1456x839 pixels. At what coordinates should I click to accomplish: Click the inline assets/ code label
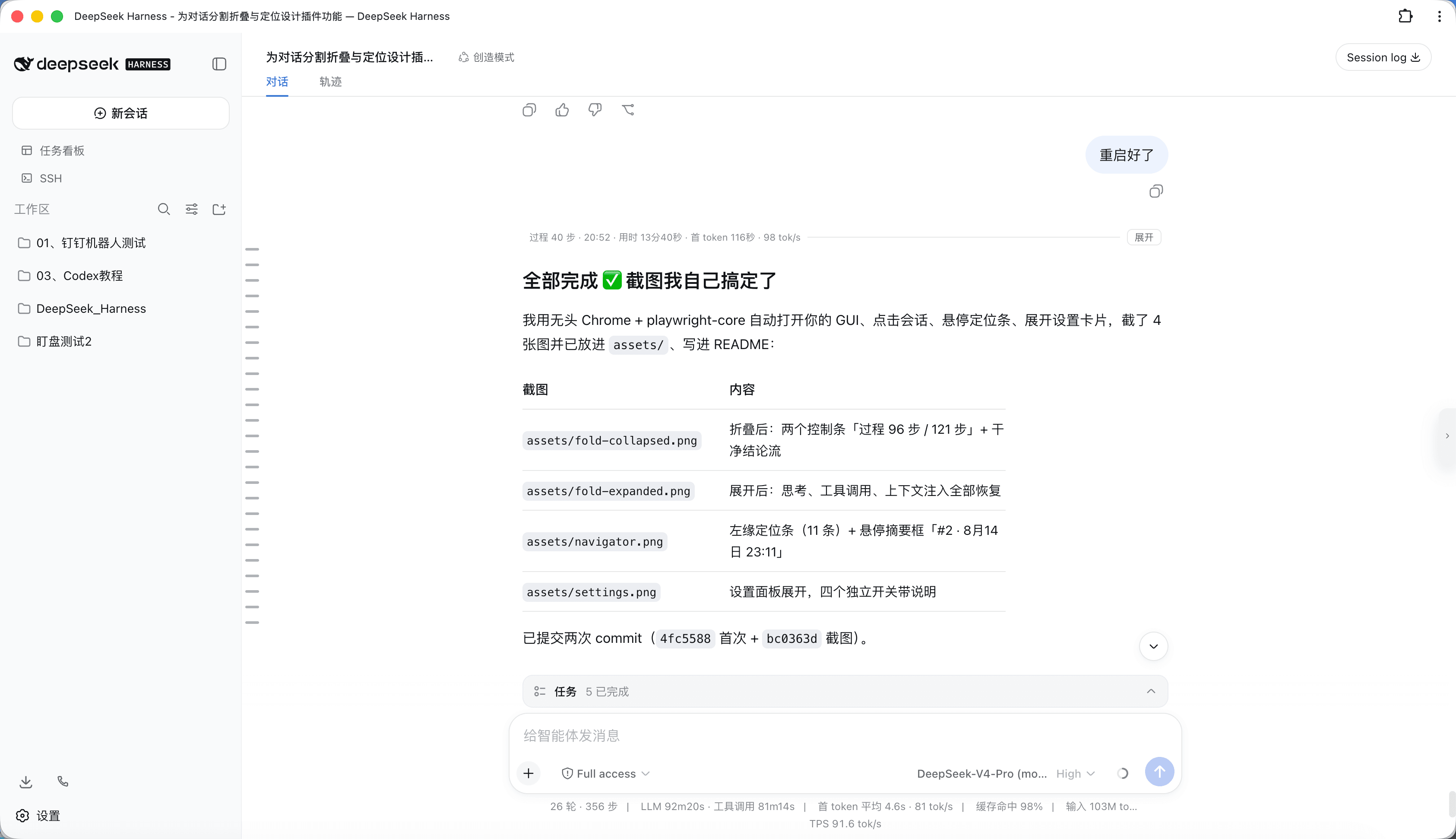[x=638, y=345]
